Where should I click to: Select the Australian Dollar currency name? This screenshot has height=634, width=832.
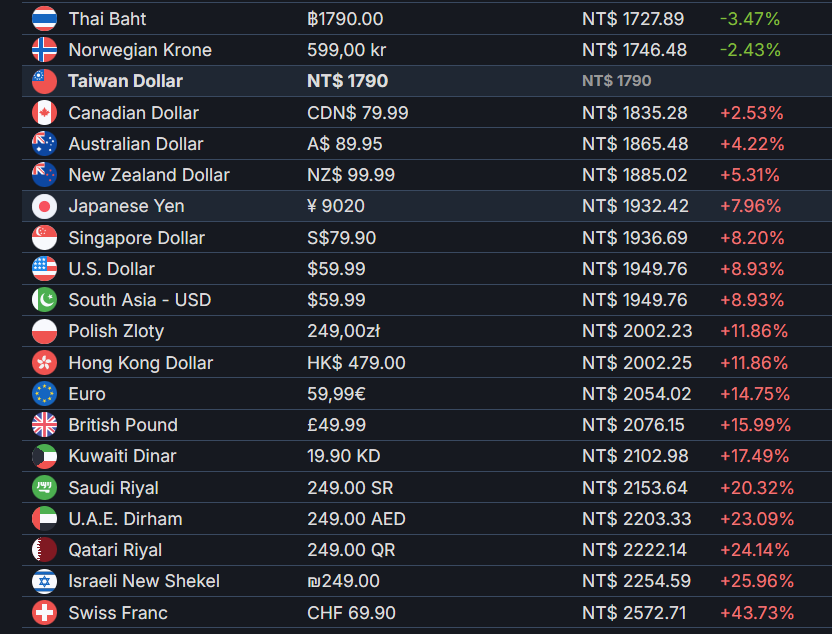click(136, 144)
